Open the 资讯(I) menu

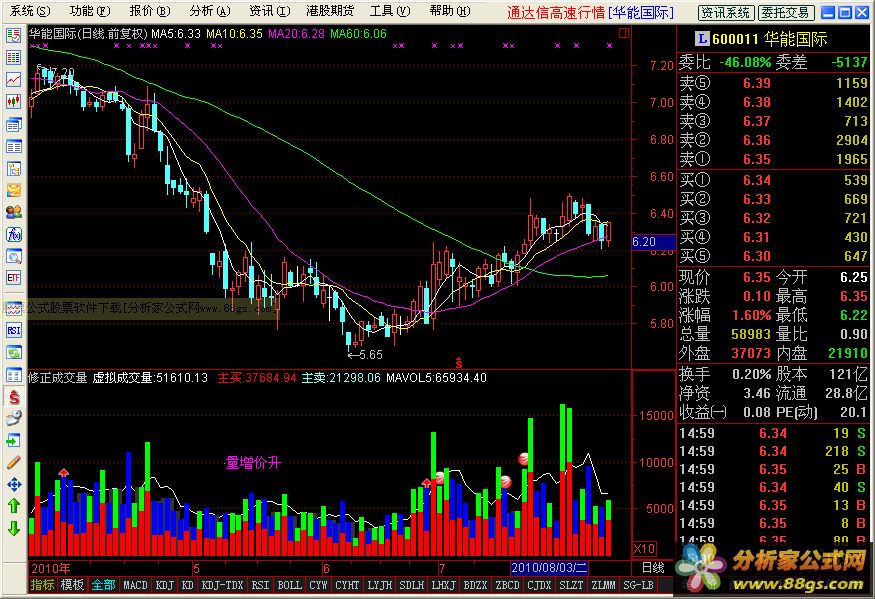pyautogui.click(x=270, y=11)
